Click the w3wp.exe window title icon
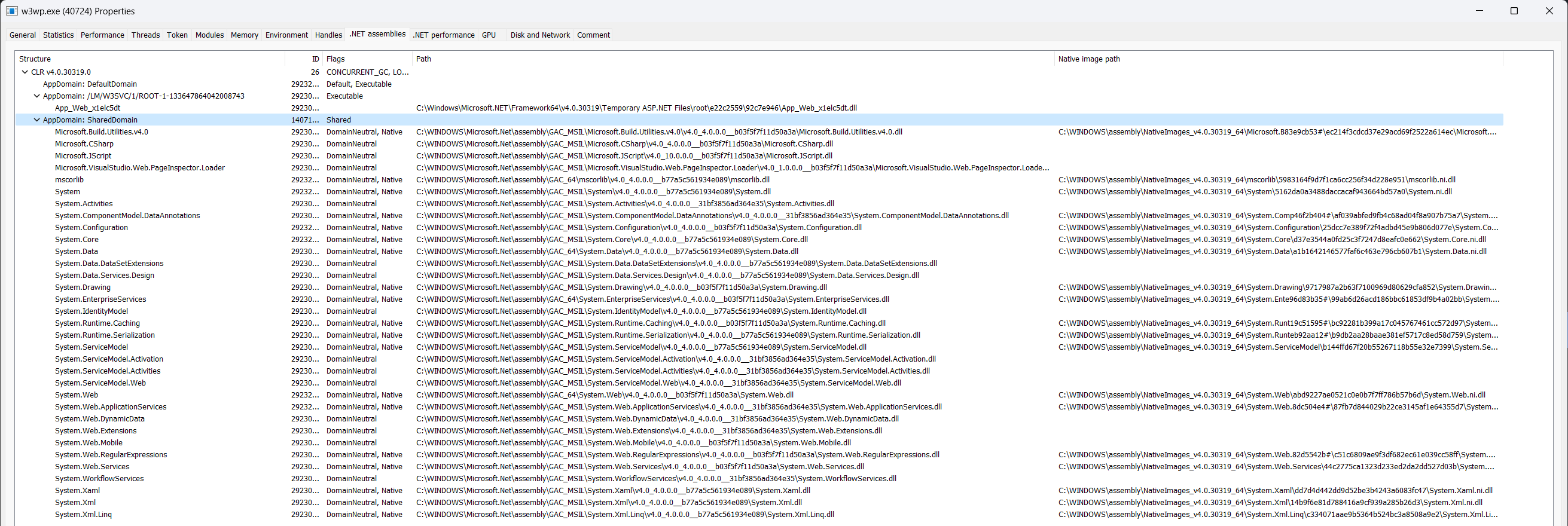Image resolution: width=1568 pixels, height=526 pixels. point(11,11)
